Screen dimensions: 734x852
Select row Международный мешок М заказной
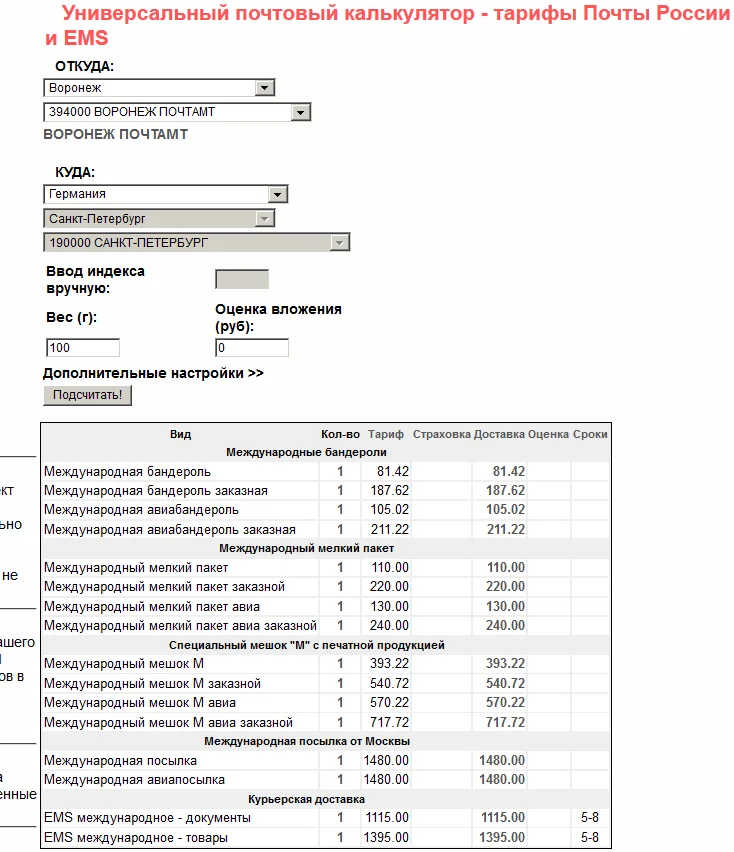click(x=326, y=683)
